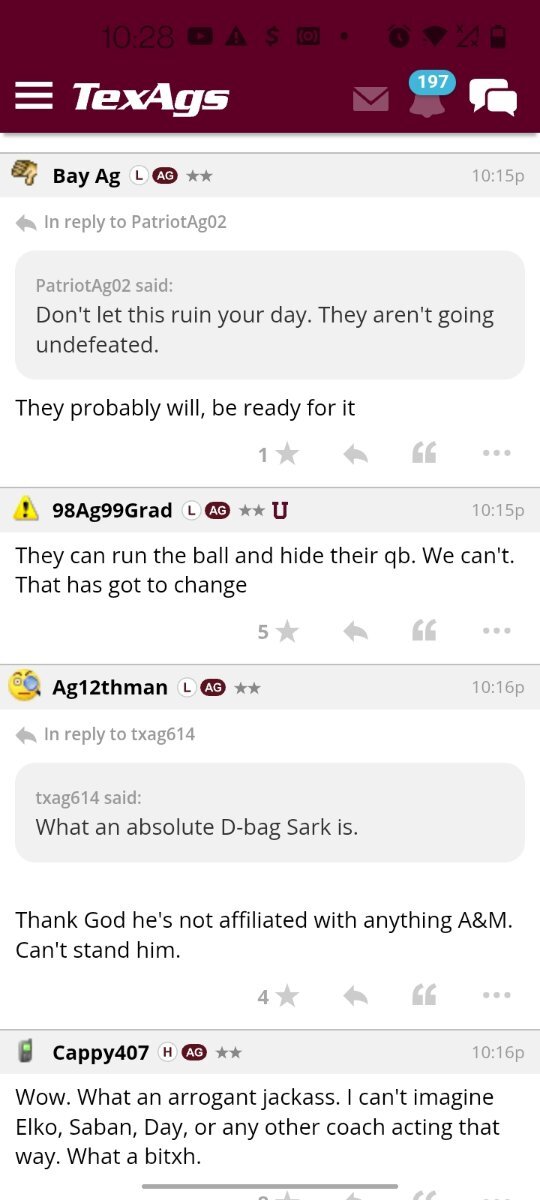Image resolution: width=540 pixels, height=1200 pixels.
Task: View Cappy407's user profile
Action: pos(100,1052)
